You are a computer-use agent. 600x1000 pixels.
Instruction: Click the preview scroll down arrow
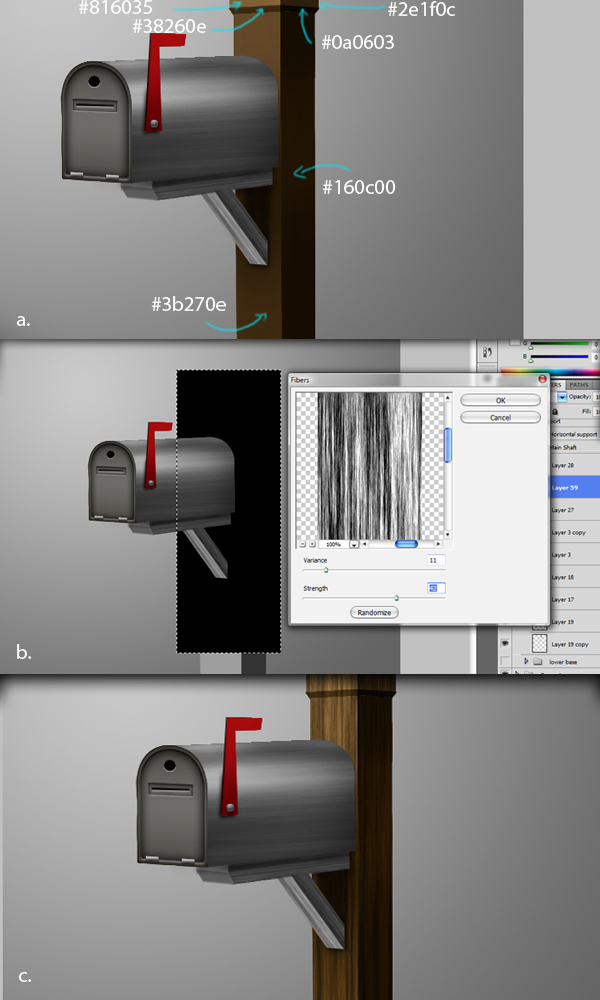[448, 534]
